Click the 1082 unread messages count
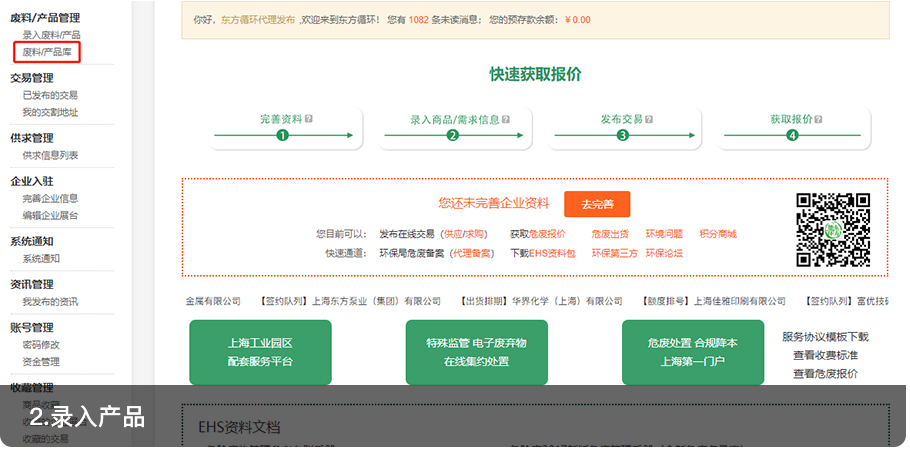This screenshot has width=910, height=450. (x=419, y=20)
